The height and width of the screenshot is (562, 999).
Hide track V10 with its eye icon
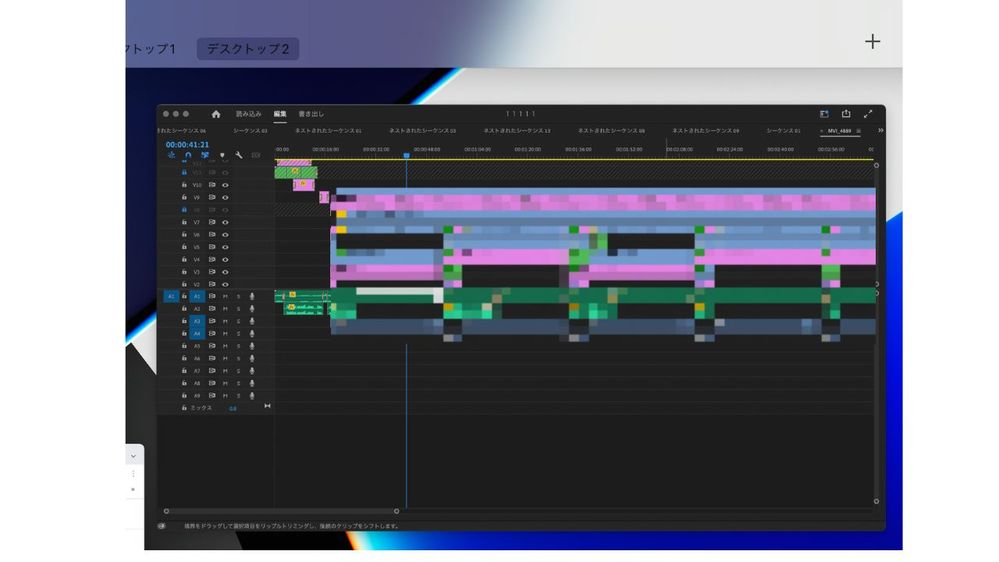point(226,185)
